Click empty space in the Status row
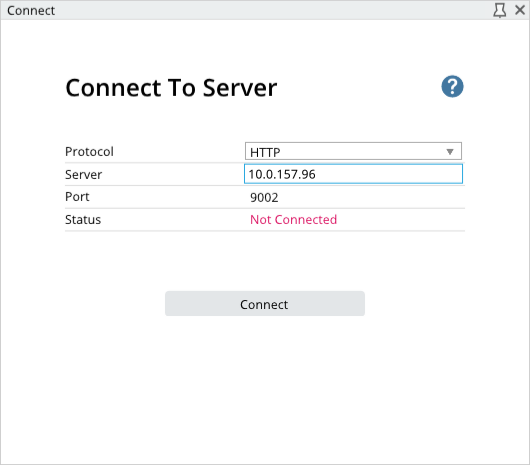The height and width of the screenshot is (465, 530). tap(401, 220)
